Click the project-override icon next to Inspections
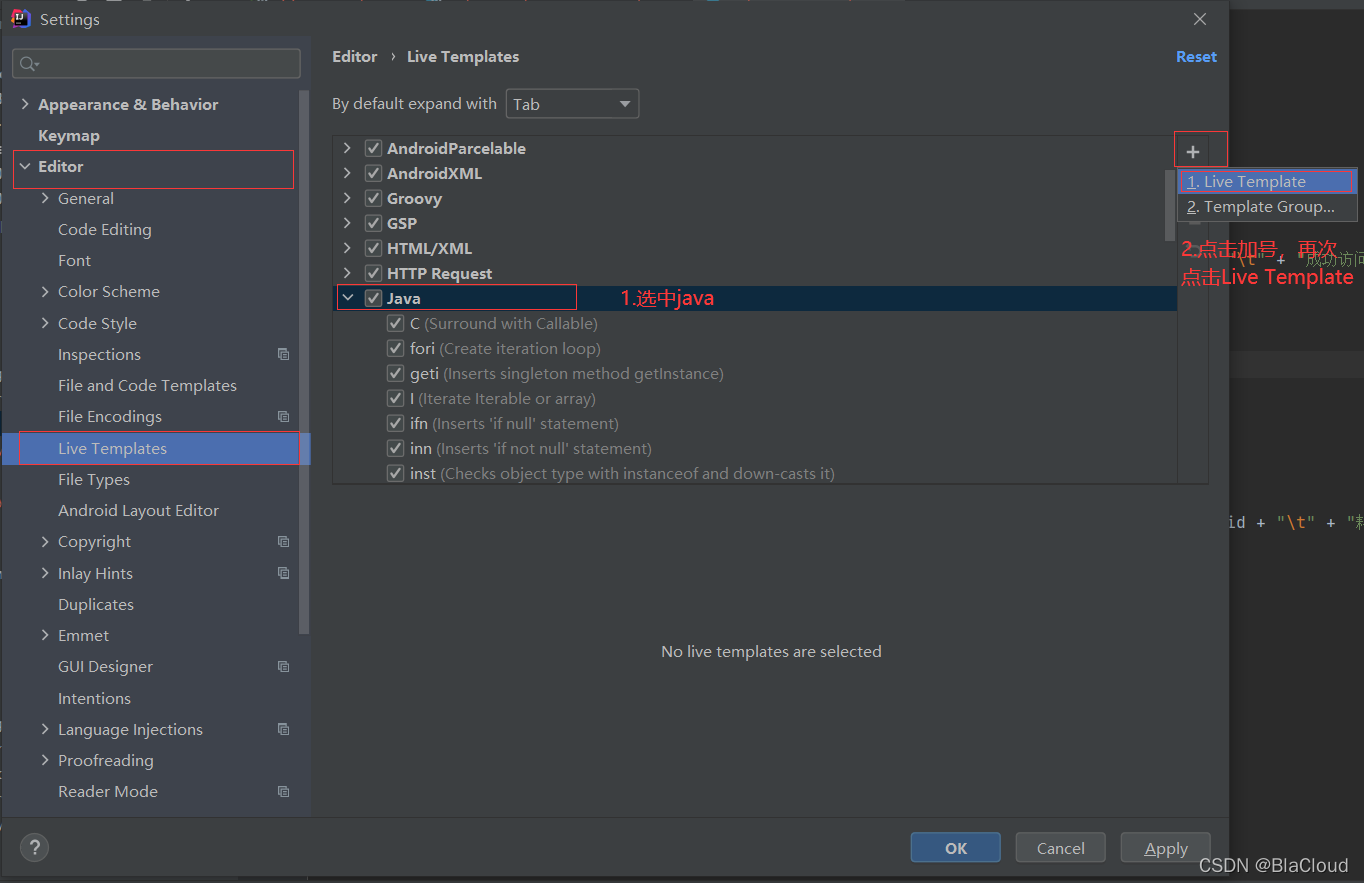 283,354
